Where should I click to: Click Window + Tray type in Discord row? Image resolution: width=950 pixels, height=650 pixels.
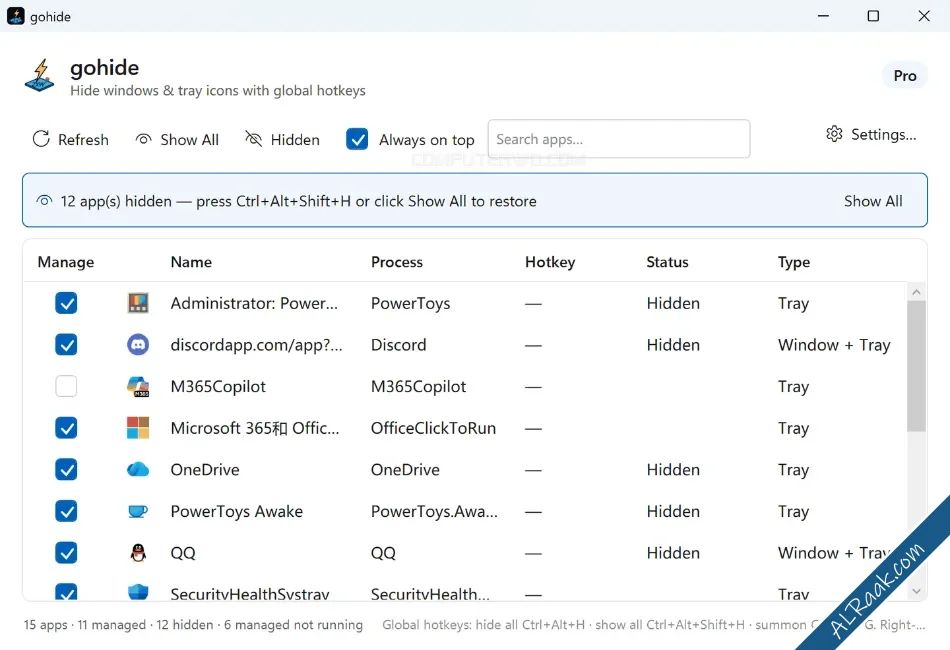coord(834,345)
